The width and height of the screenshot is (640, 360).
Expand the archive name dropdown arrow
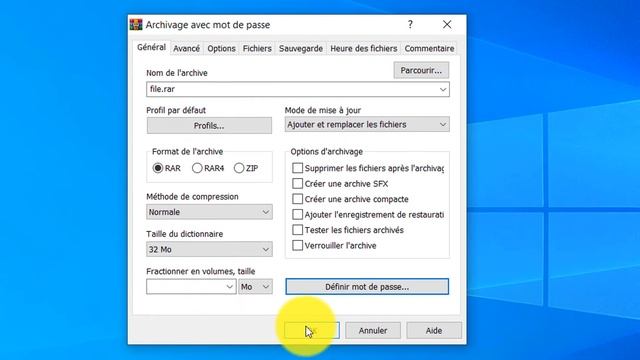pyautogui.click(x=443, y=89)
